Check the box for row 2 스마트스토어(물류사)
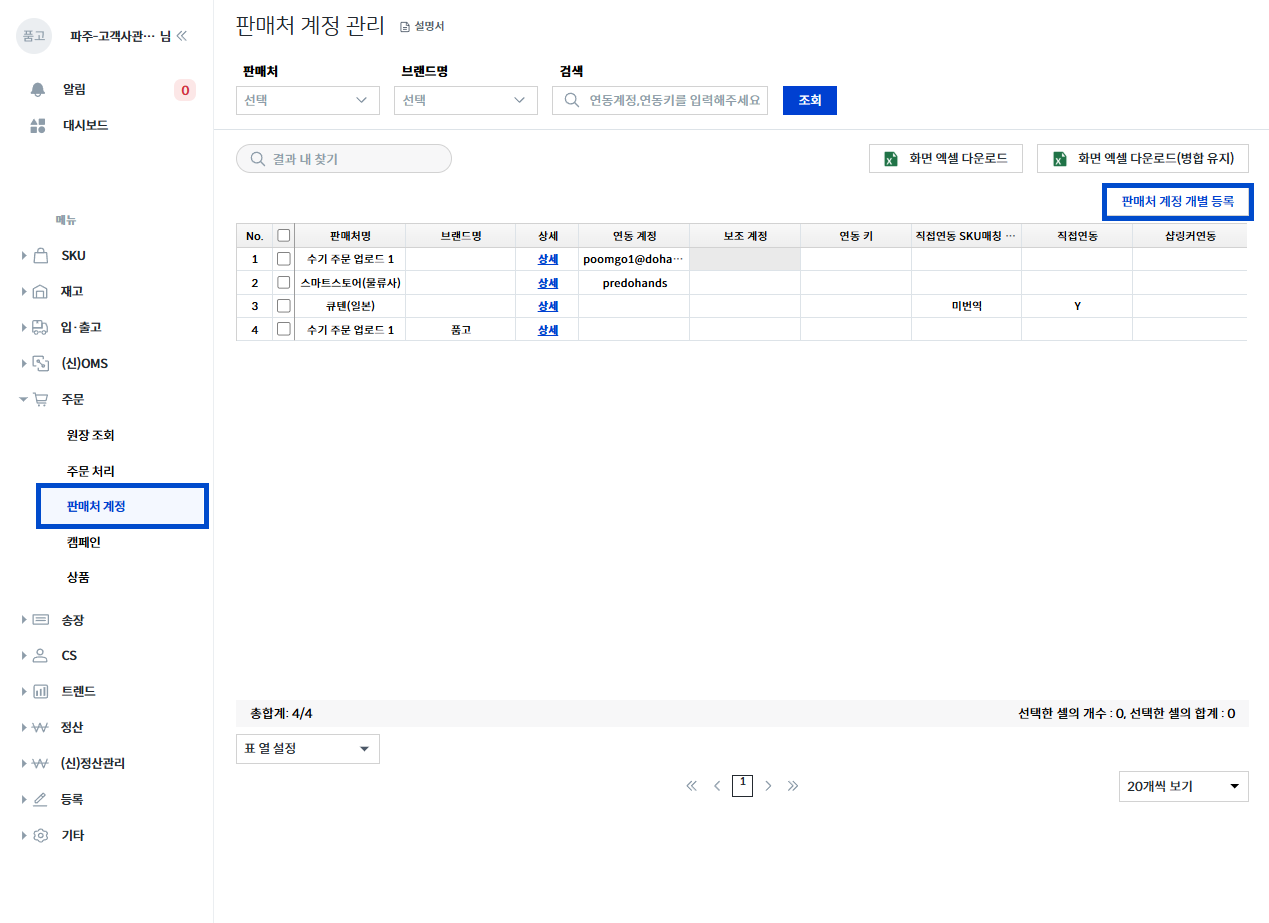The width and height of the screenshot is (1269, 923). point(284,283)
